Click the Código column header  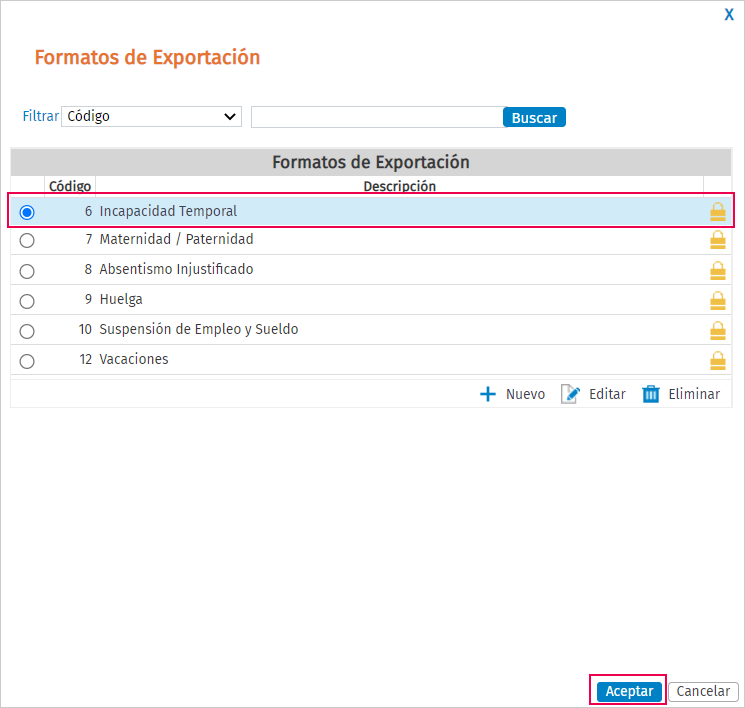[x=70, y=186]
